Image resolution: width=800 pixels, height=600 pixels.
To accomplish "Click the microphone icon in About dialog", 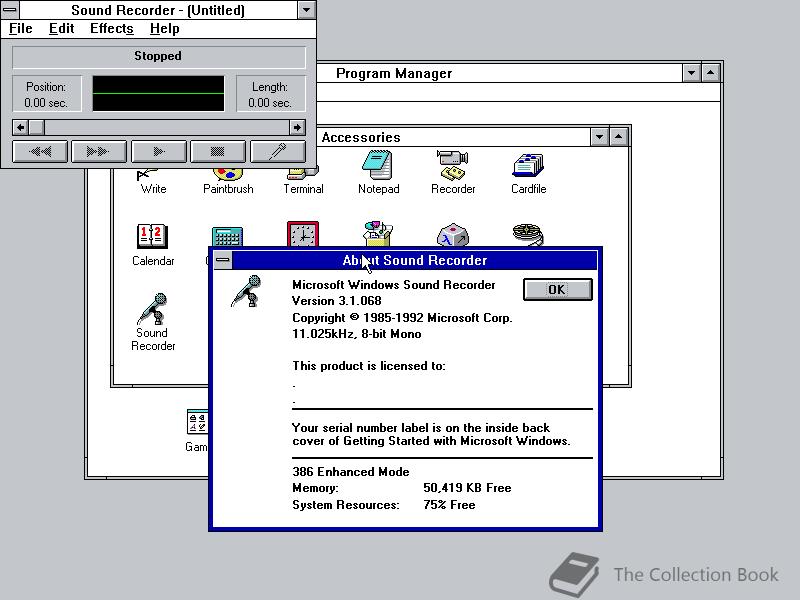I will 247,291.
